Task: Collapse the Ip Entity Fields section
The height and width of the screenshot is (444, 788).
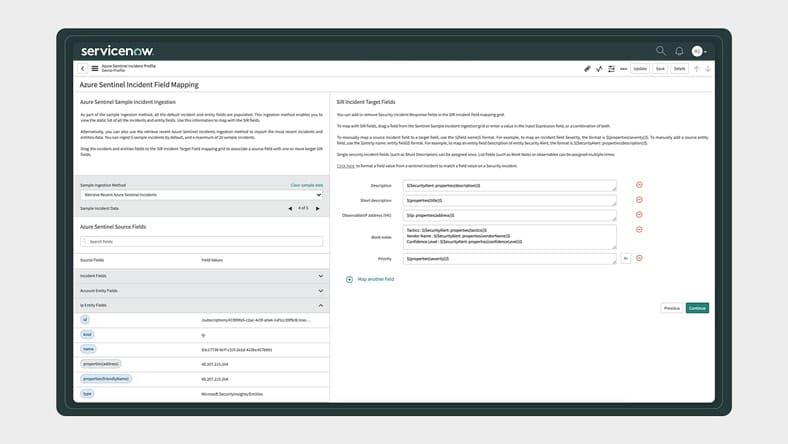Action: [x=320, y=305]
